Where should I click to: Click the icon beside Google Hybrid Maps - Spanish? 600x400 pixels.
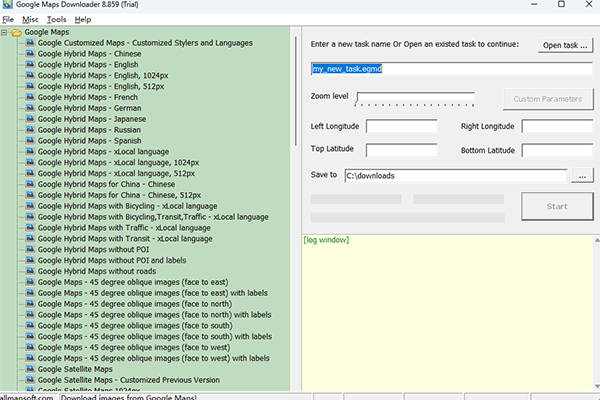coord(30,140)
